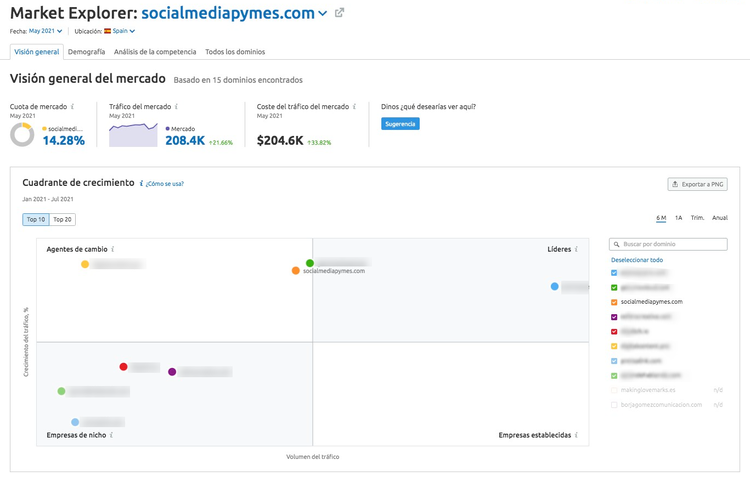The height and width of the screenshot is (477, 750).
Task: Click the magnifier icon in the domain search box
Action: tap(617, 244)
